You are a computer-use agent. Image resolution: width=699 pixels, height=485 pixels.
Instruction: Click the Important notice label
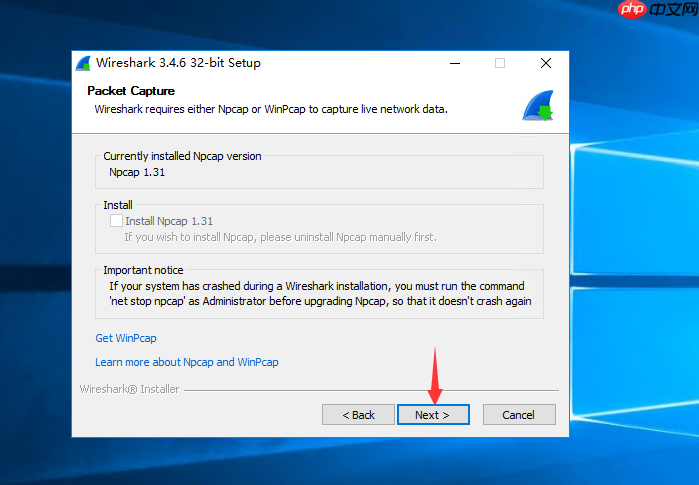point(143,270)
